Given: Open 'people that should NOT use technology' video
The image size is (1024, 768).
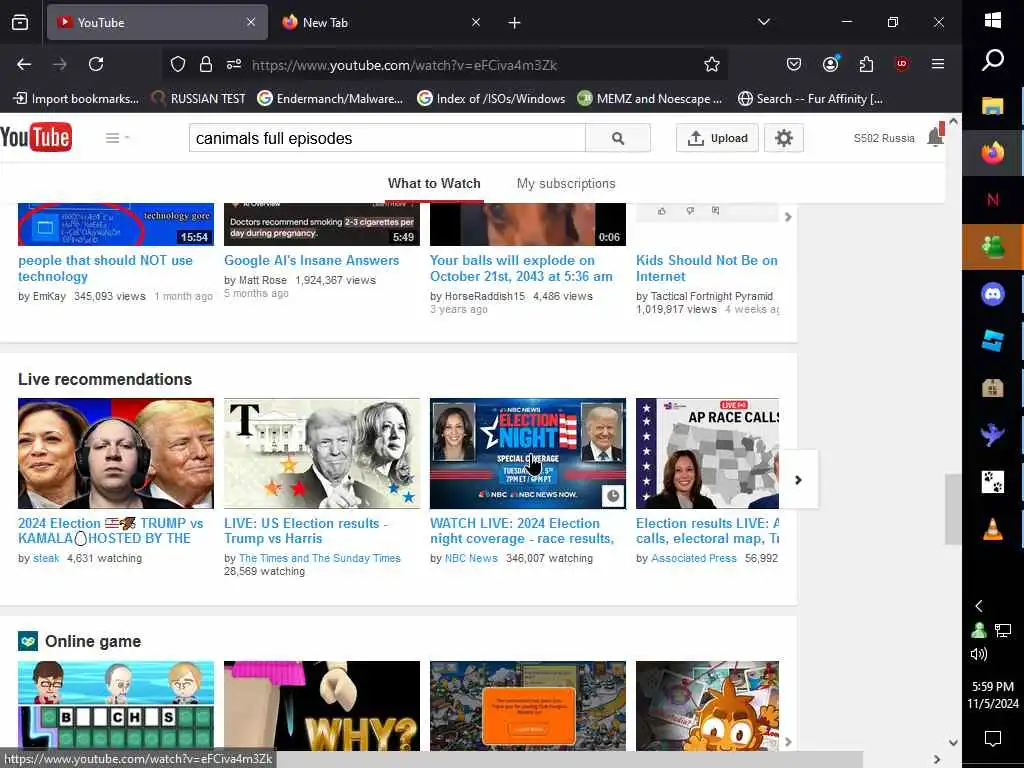Looking at the screenshot, I should [105, 268].
